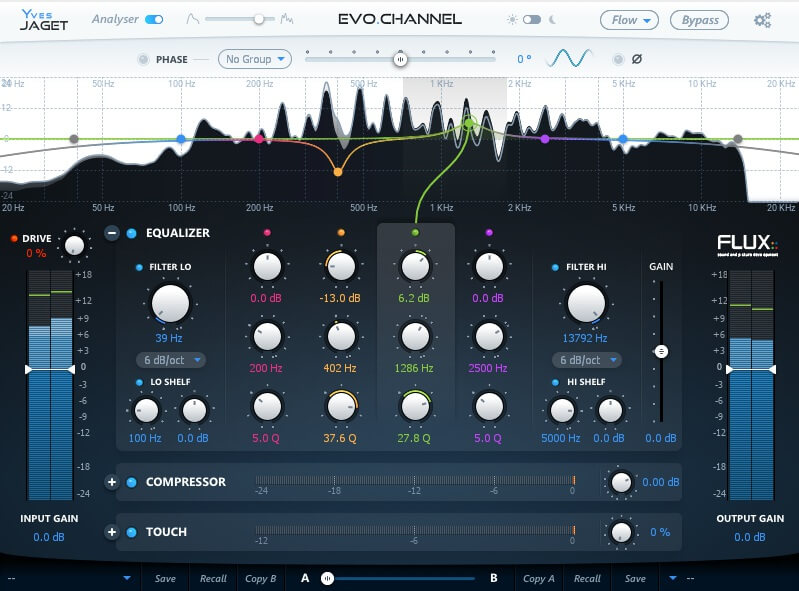
Task: Collapse the EQUALIZER section
Action: coord(112,233)
